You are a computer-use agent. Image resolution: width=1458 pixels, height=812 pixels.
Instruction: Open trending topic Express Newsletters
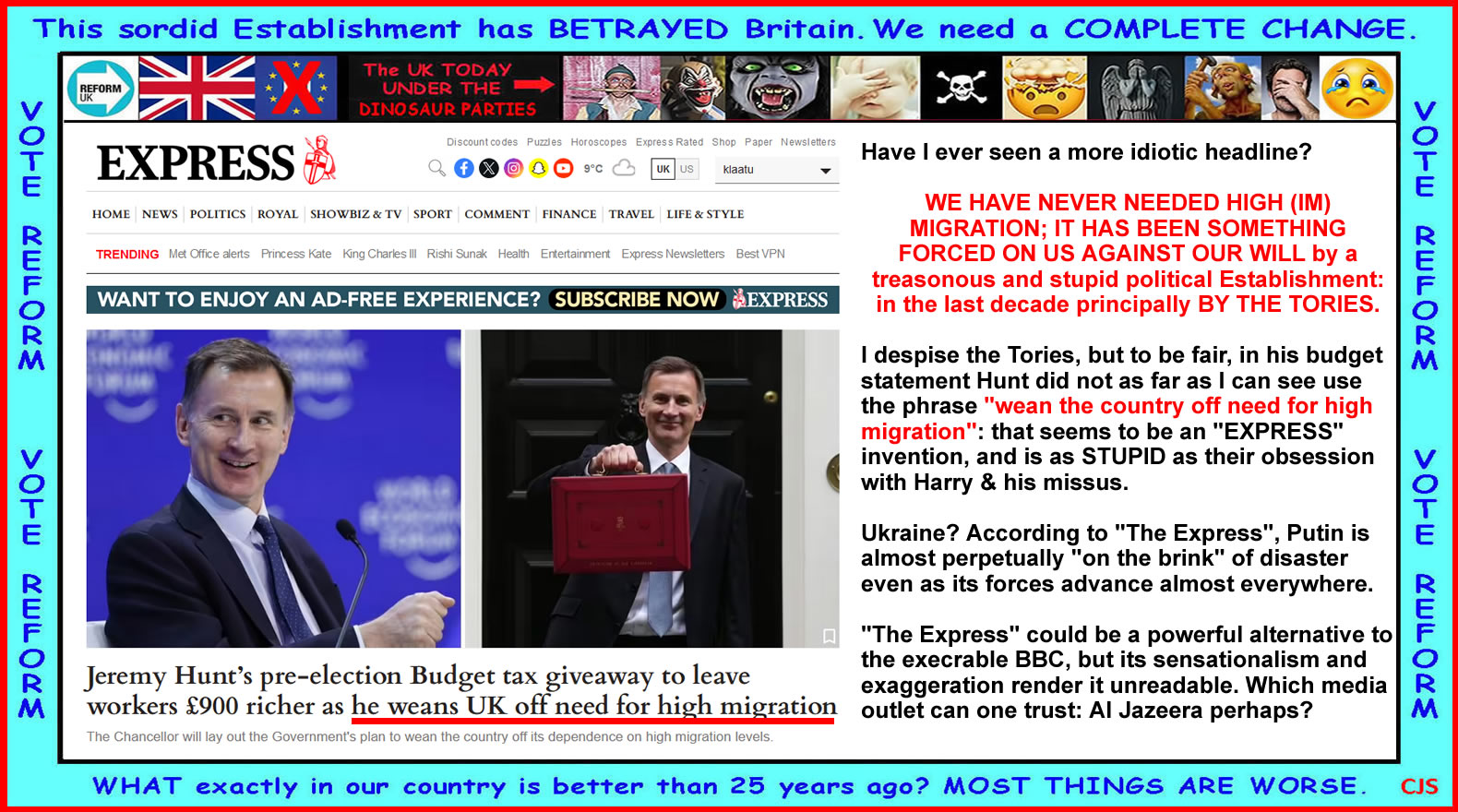pyautogui.click(x=673, y=254)
